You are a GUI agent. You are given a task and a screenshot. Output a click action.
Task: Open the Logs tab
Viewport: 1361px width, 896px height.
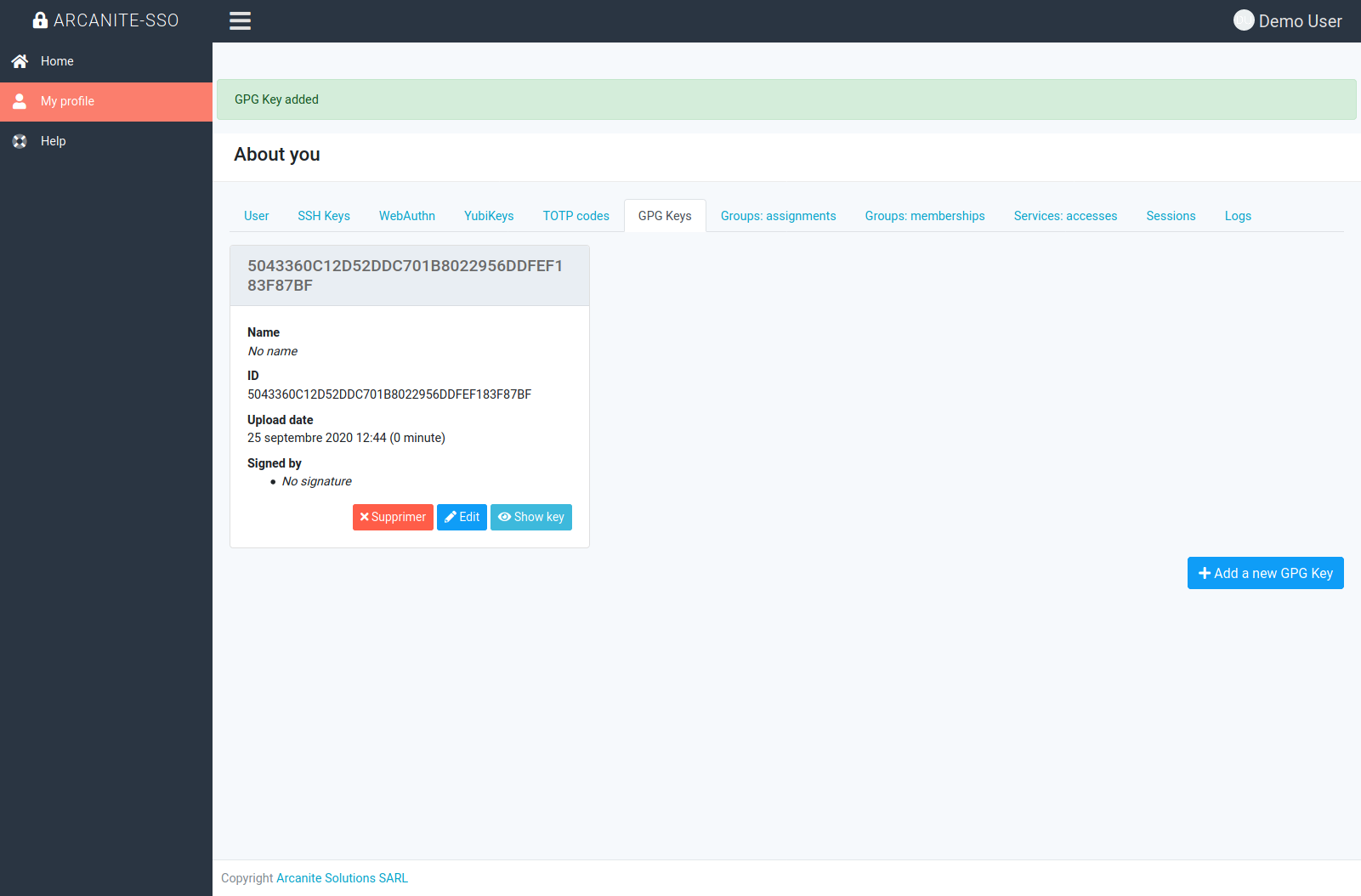click(1238, 216)
